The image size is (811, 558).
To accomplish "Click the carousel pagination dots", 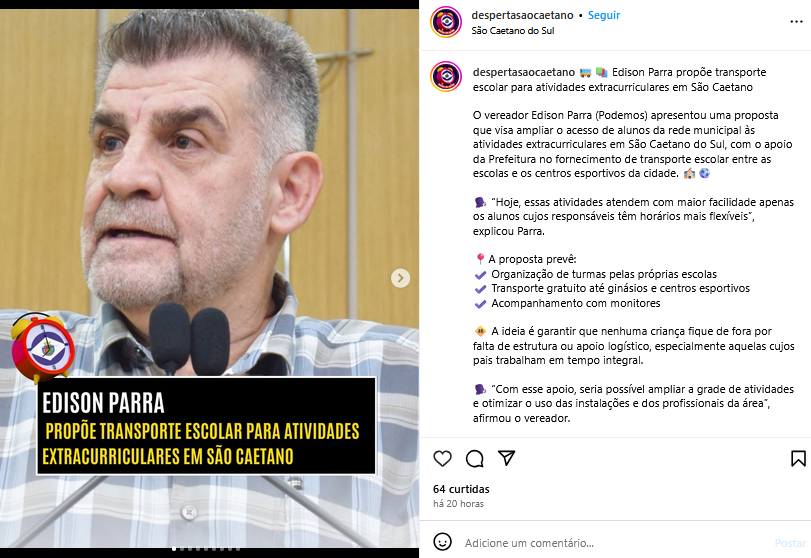I will click(206, 549).
